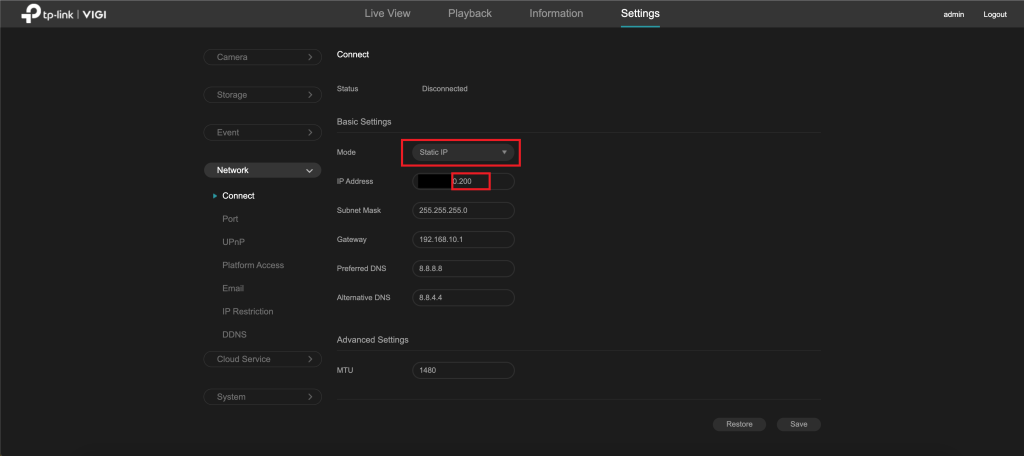Click the Basic Settings heading

(x=364, y=122)
